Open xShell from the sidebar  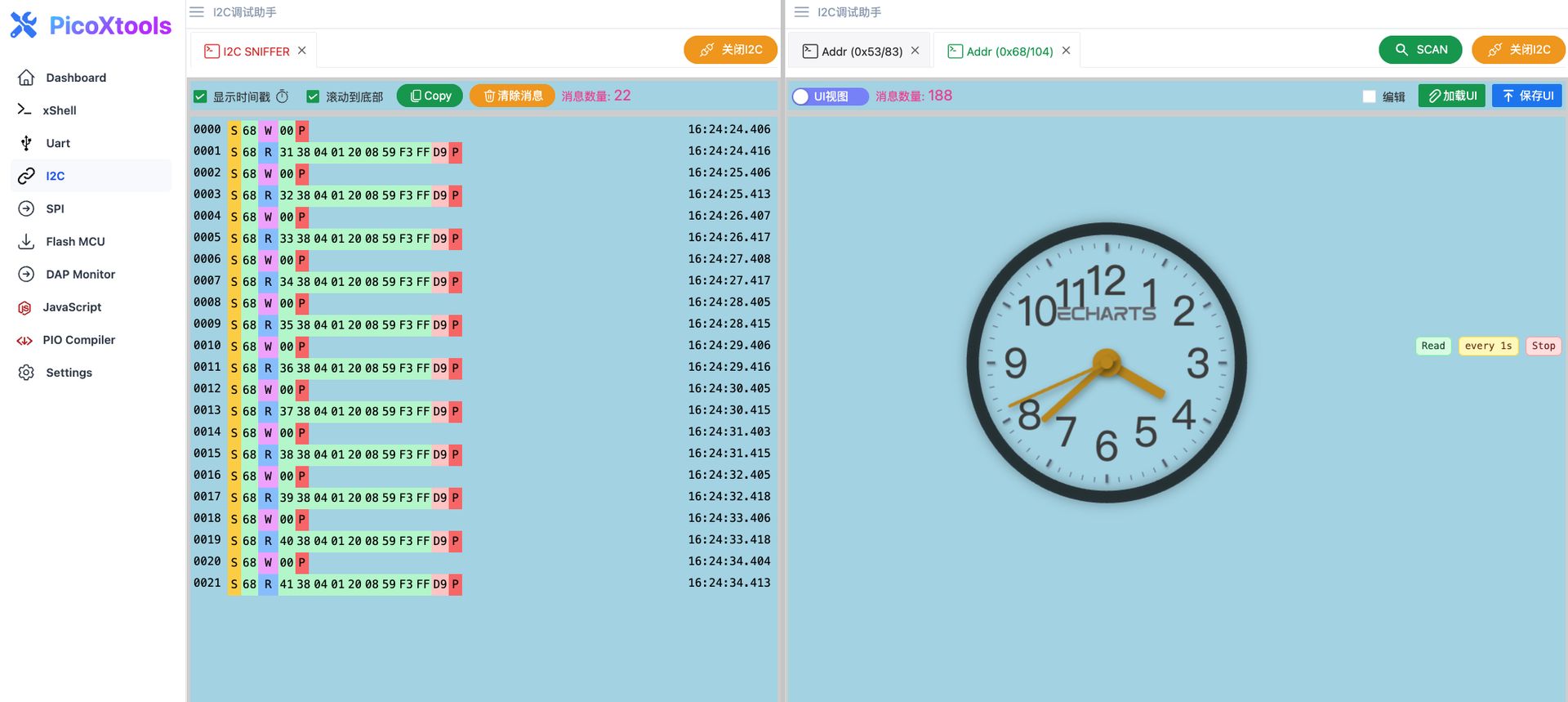59,110
